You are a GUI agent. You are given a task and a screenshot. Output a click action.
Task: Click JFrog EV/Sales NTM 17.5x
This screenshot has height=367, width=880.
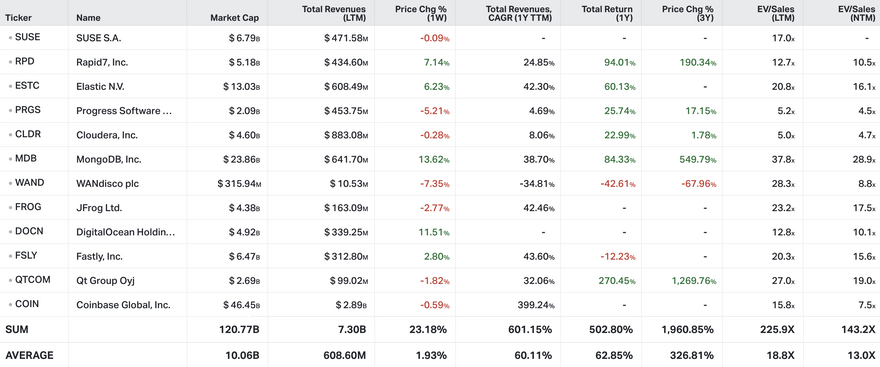tap(865, 208)
